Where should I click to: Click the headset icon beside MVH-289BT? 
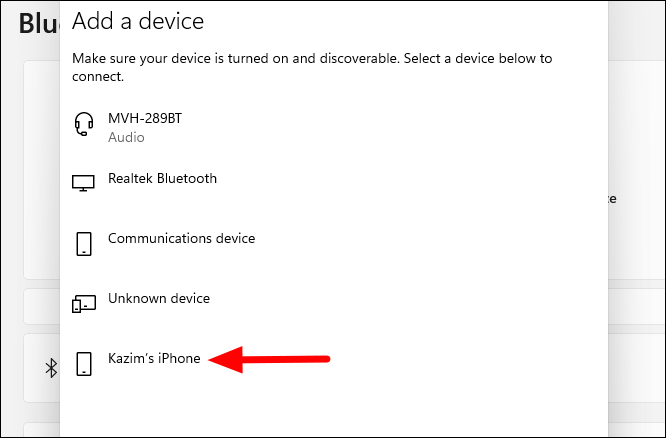[x=84, y=124]
